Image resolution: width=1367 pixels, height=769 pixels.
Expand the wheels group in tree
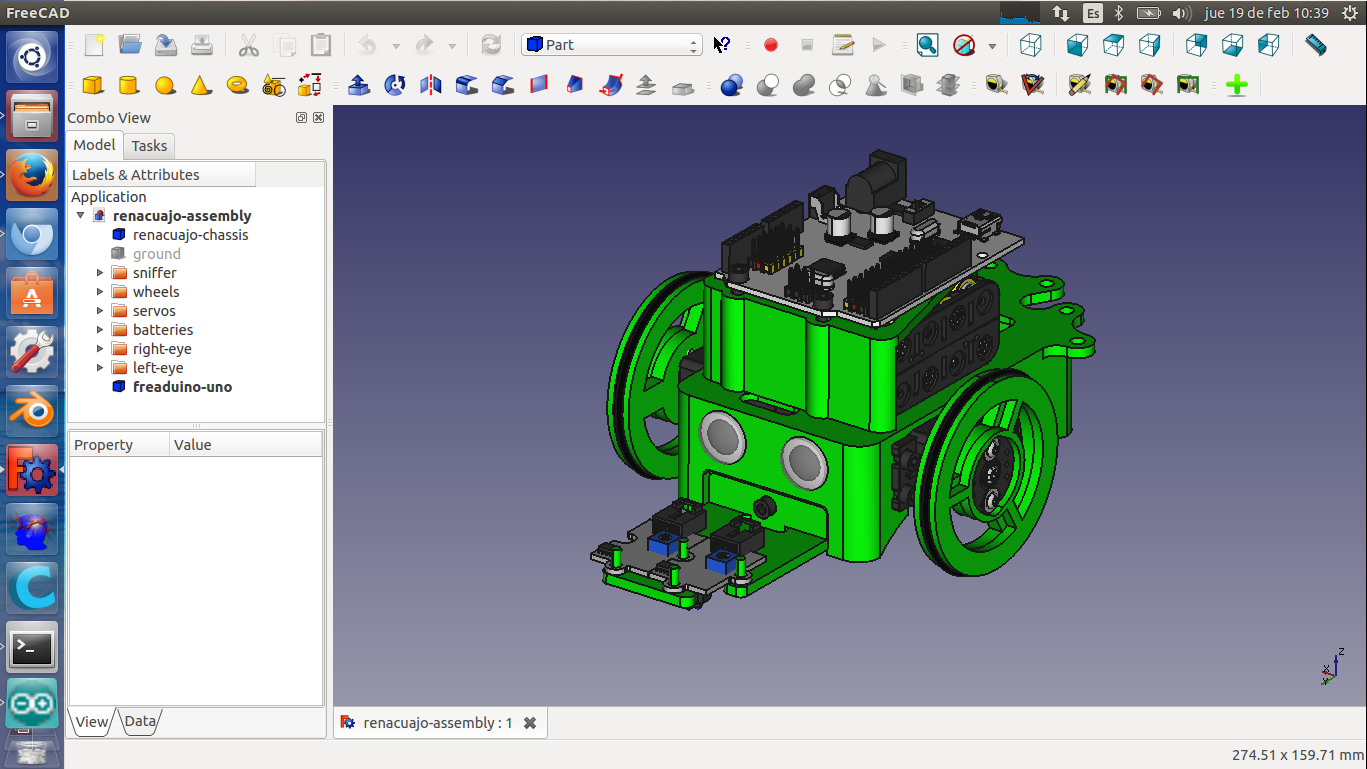[100, 292]
